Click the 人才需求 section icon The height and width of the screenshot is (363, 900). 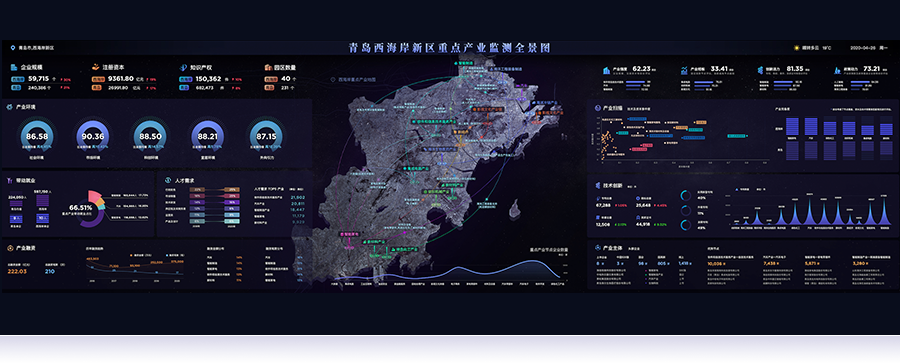coord(168,180)
